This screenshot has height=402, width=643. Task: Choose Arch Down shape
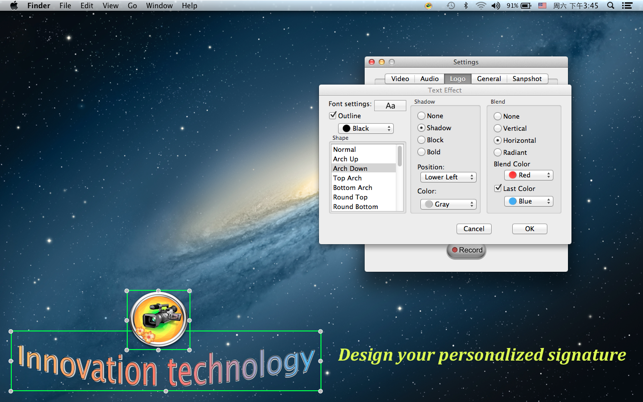point(363,168)
